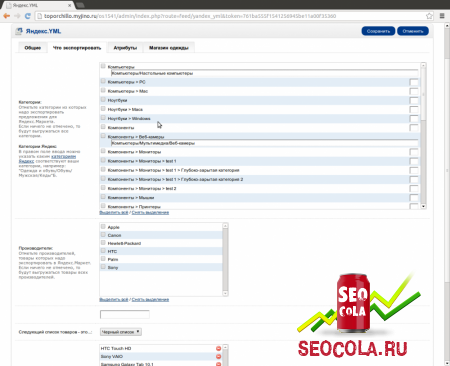
Task: Click the Yandex category field for Ноутбуки row
Action: pos(414,100)
